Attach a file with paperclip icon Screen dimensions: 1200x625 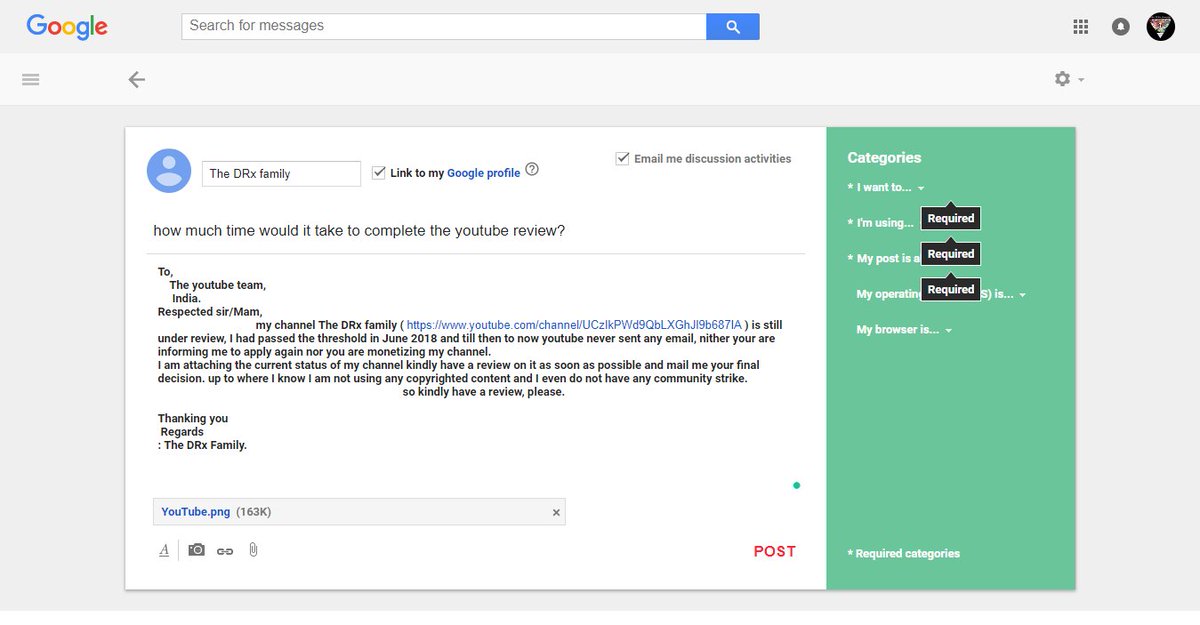tap(253, 550)
